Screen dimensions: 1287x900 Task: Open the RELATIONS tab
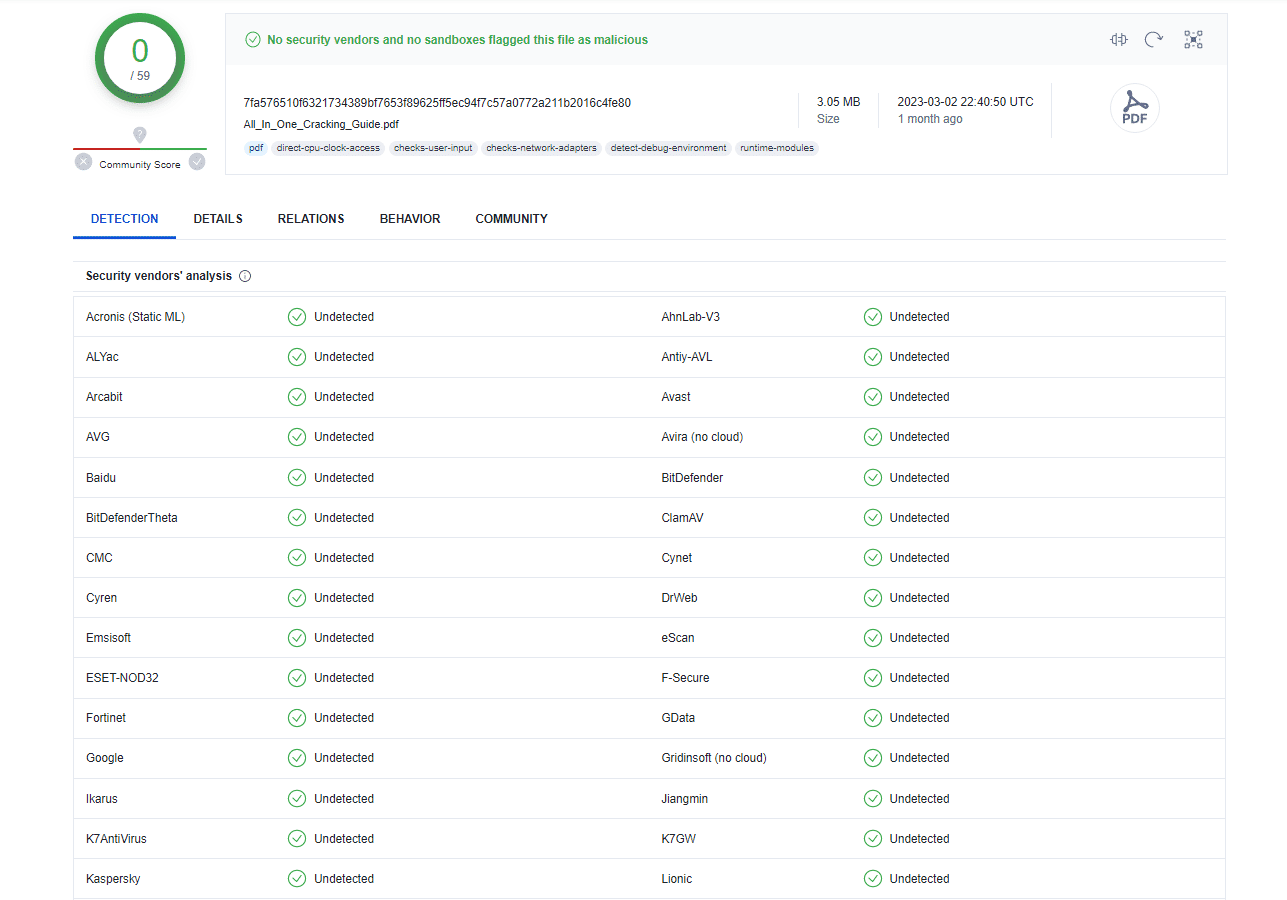click(311, 219)
